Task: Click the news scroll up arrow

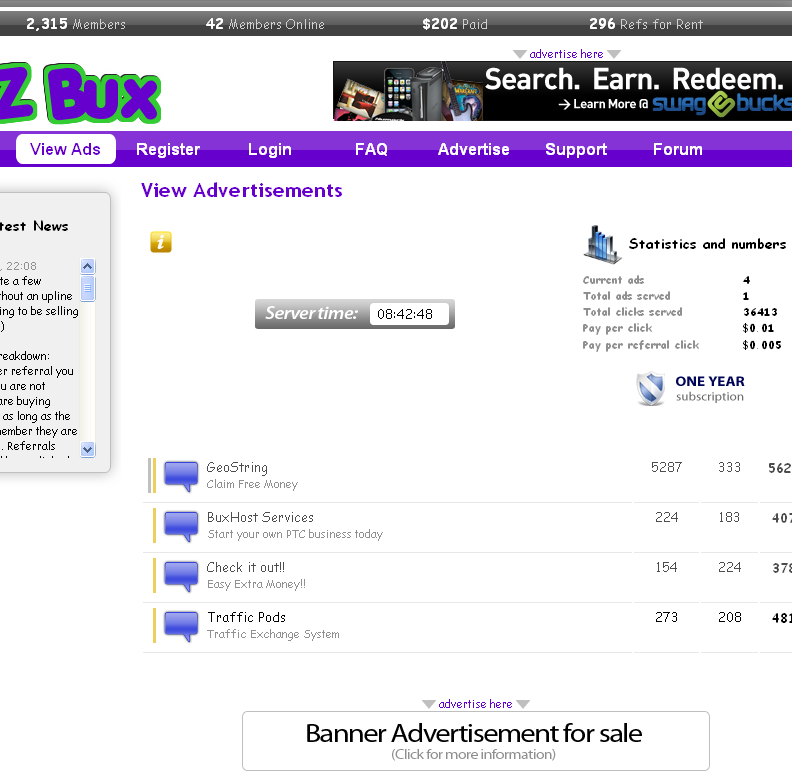Action: (88, 266)
